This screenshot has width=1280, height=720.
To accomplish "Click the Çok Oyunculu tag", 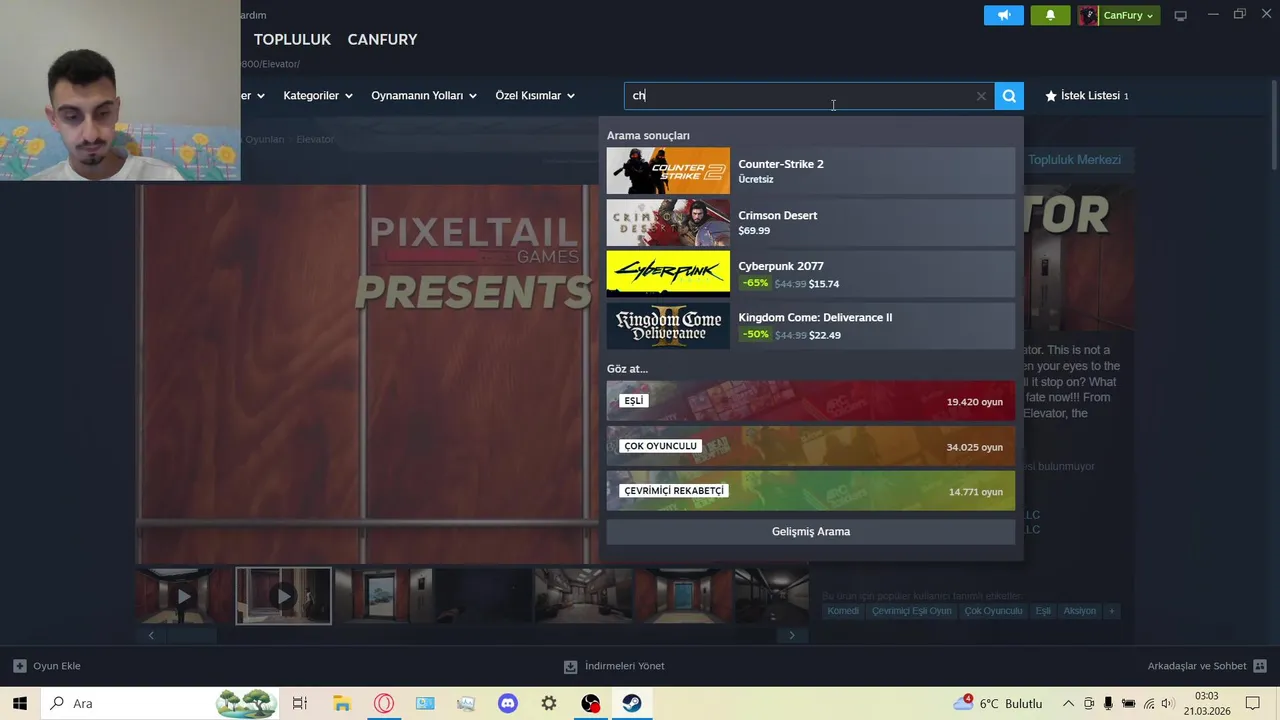I will pos(993,611).
